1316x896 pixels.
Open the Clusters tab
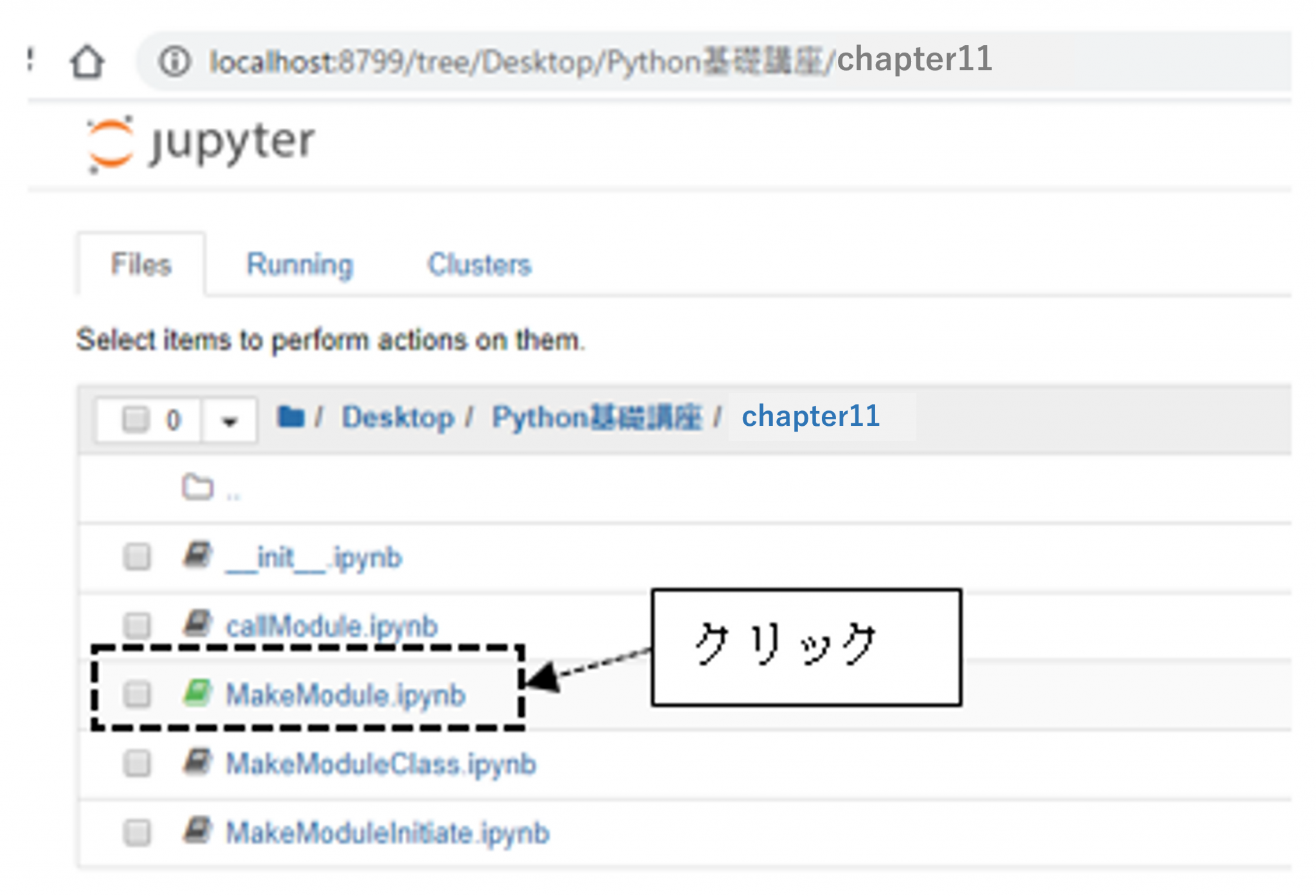tap(479, 265)
